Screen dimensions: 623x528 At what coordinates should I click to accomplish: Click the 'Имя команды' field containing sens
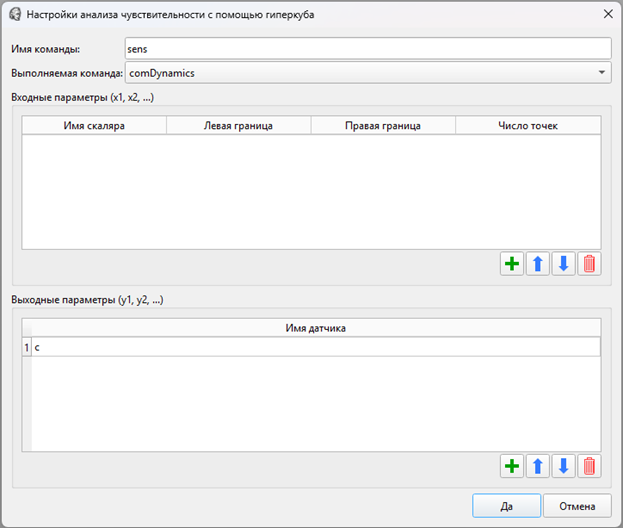[367, 48]
